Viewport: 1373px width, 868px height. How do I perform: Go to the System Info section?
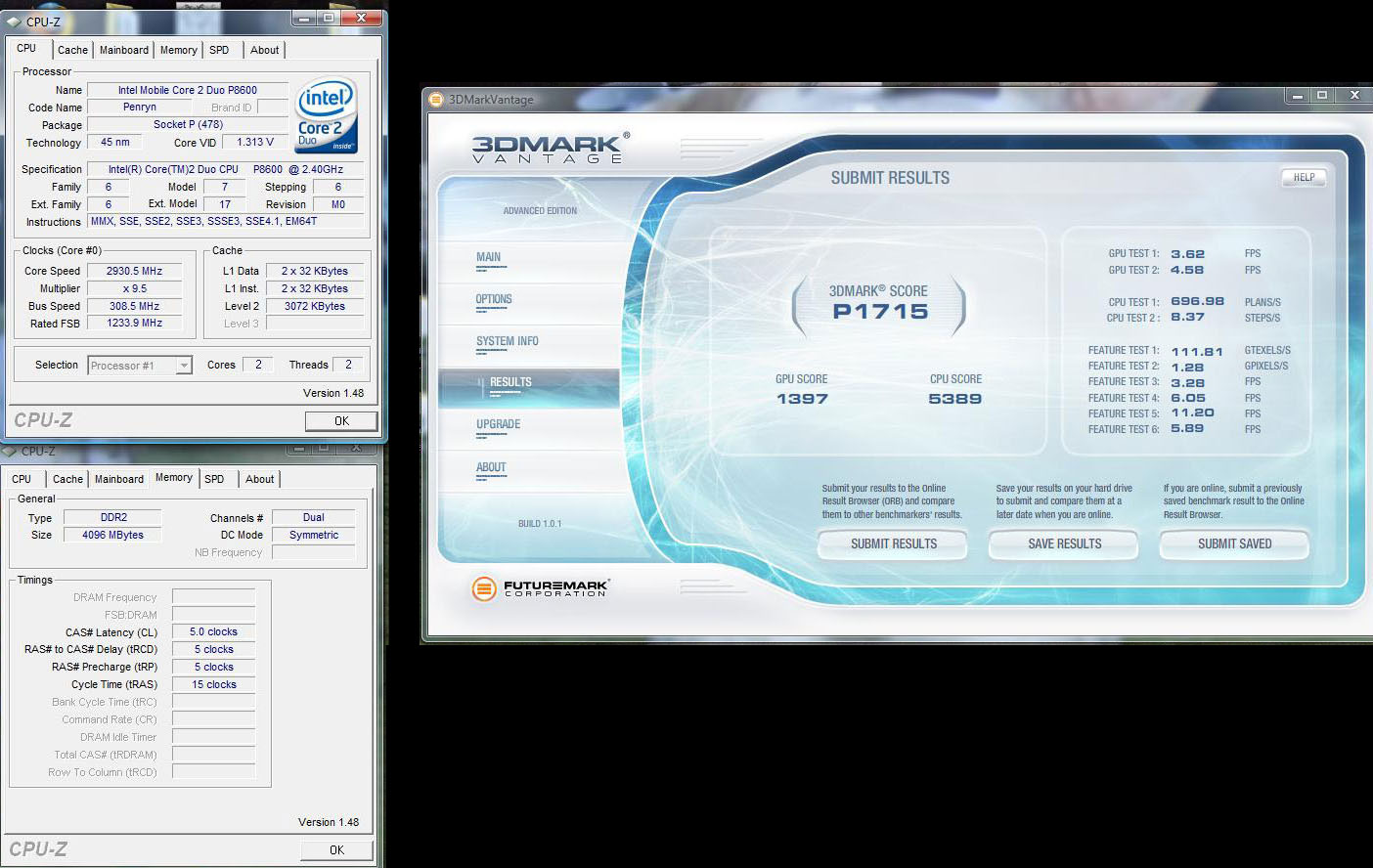tap(507, 341)
